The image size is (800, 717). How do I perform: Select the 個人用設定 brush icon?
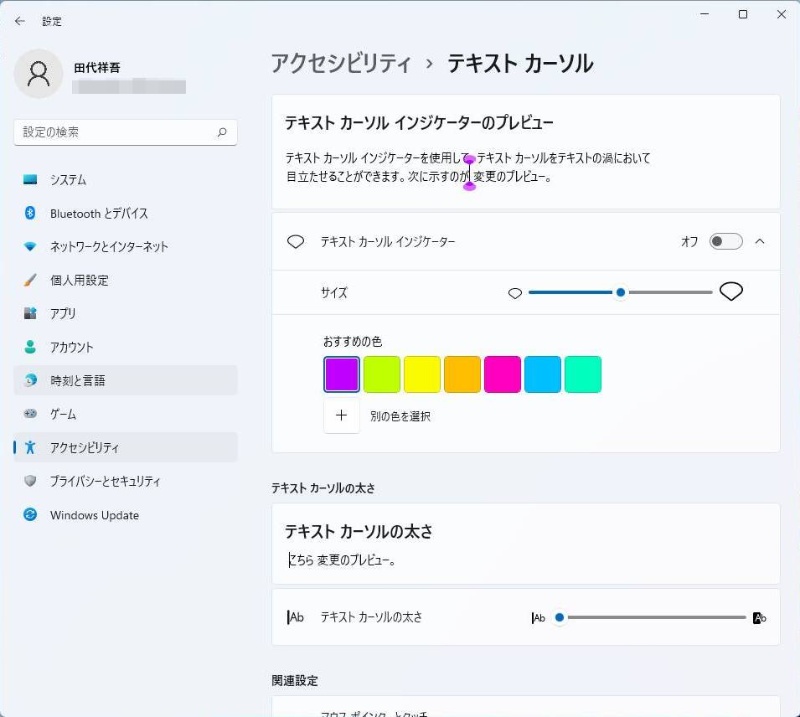pos(32,280)
